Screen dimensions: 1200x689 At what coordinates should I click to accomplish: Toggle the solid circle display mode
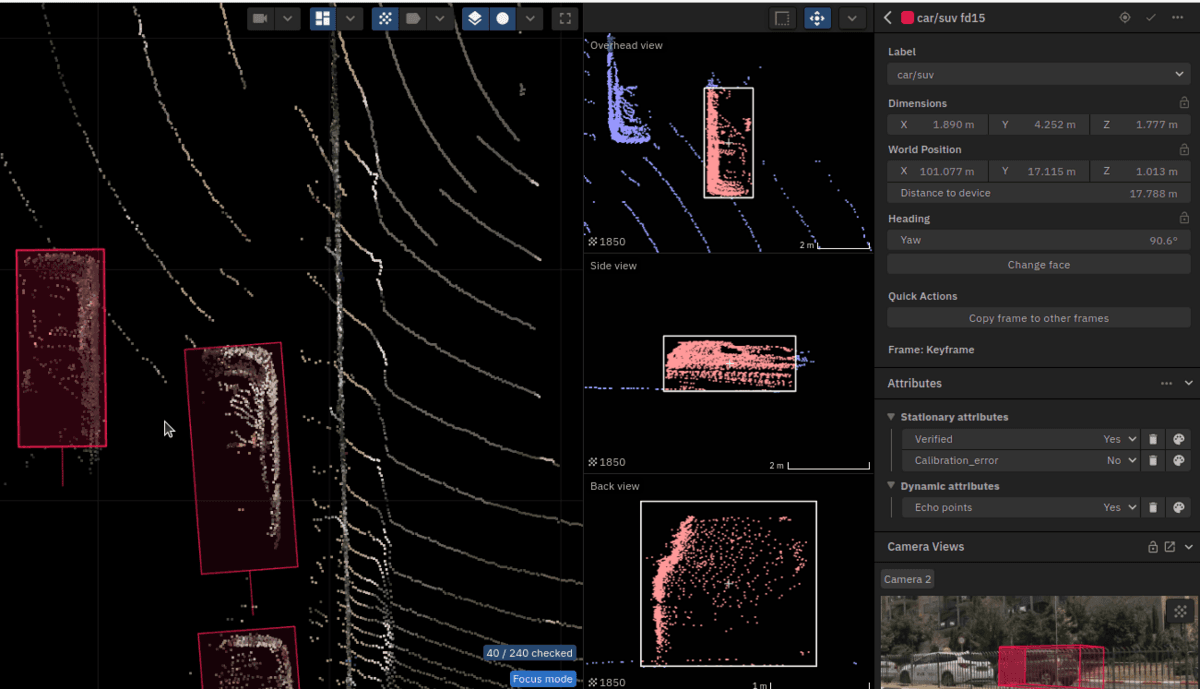point(502,18)
